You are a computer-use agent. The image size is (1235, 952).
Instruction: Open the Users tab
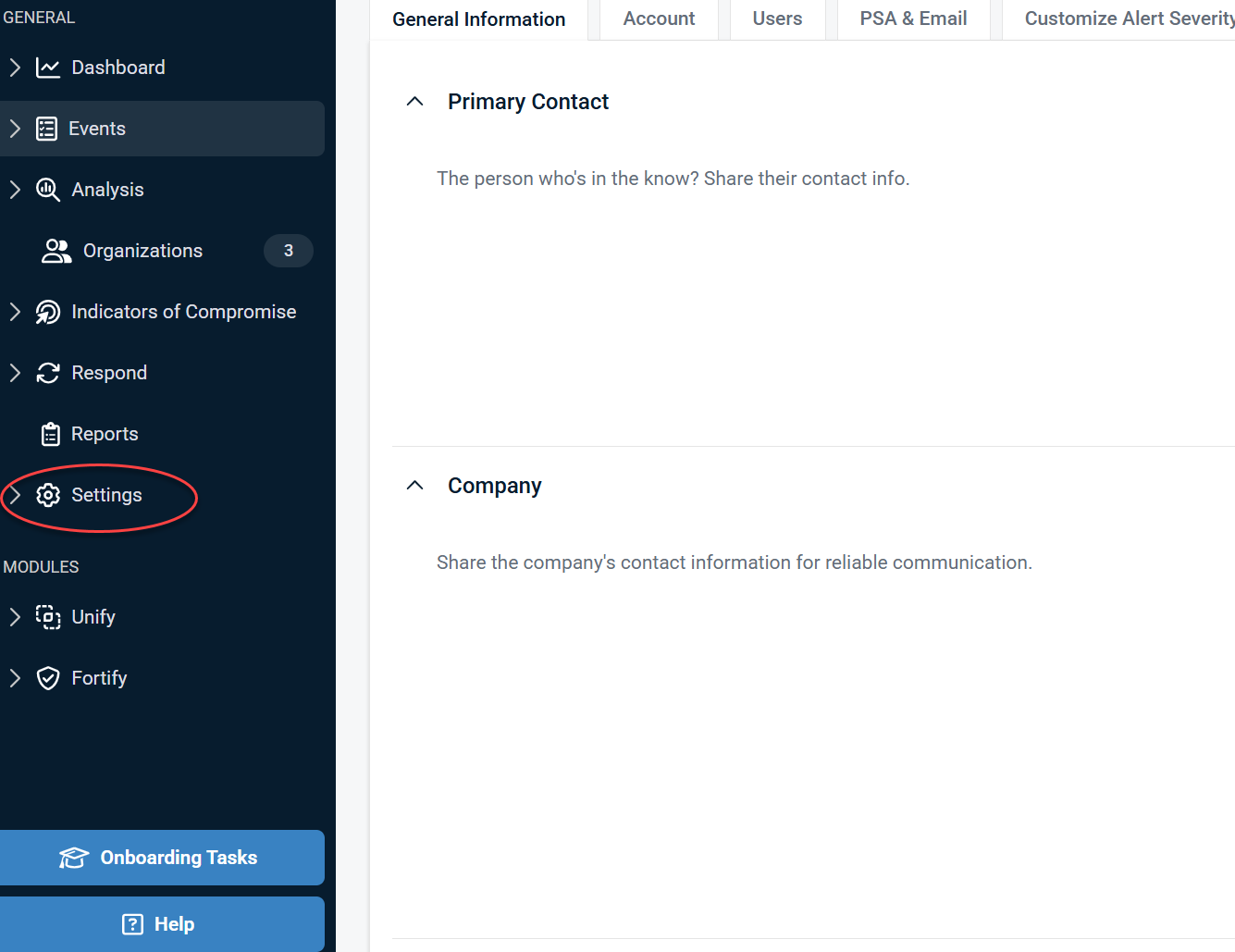[x=777, y=19]
